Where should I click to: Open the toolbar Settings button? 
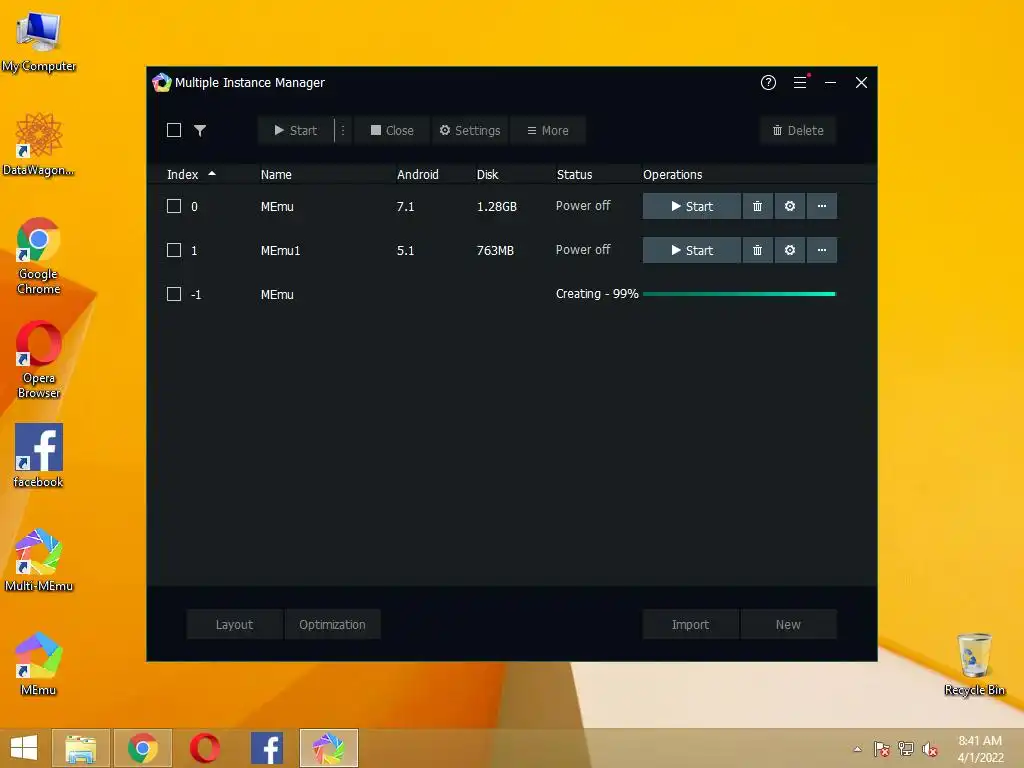[470, 130]
